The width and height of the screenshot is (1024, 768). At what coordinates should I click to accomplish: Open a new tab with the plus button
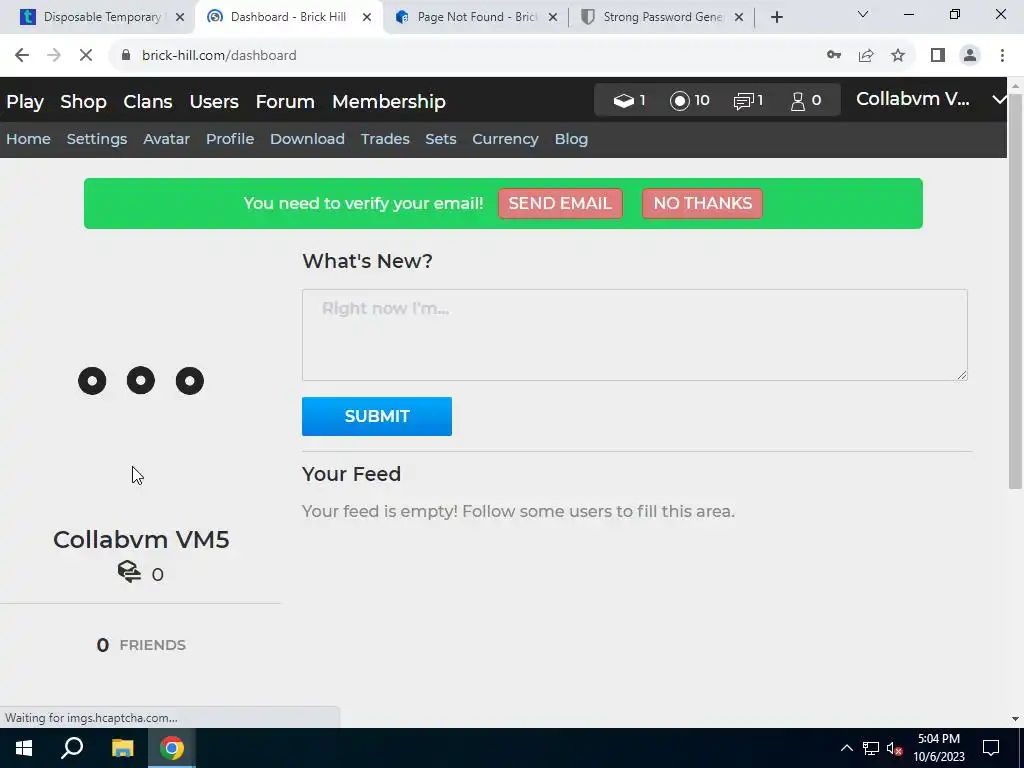point(776,17)
